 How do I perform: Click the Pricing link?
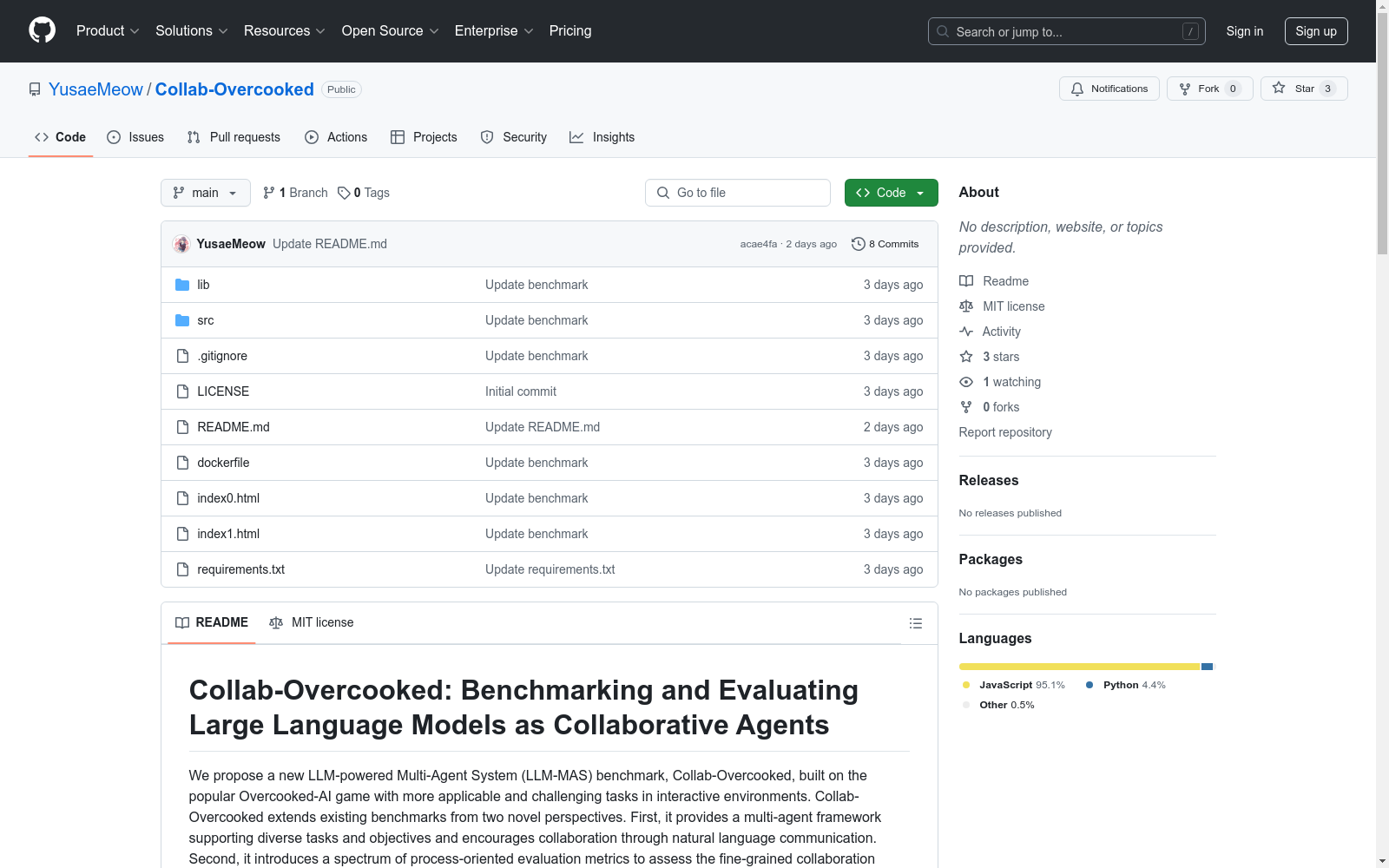point(570,30)
